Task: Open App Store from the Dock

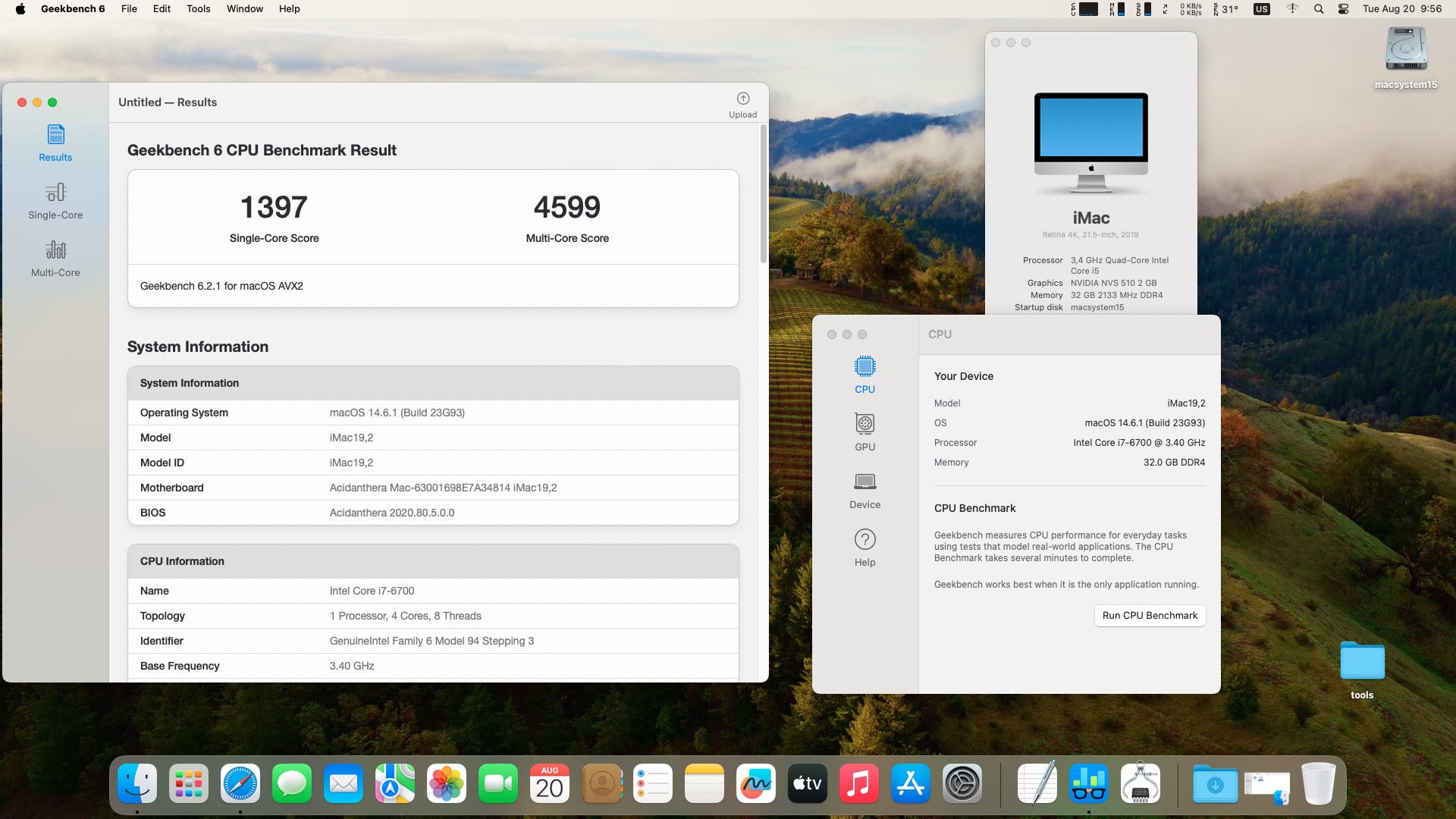Action: tap(911, 783)
